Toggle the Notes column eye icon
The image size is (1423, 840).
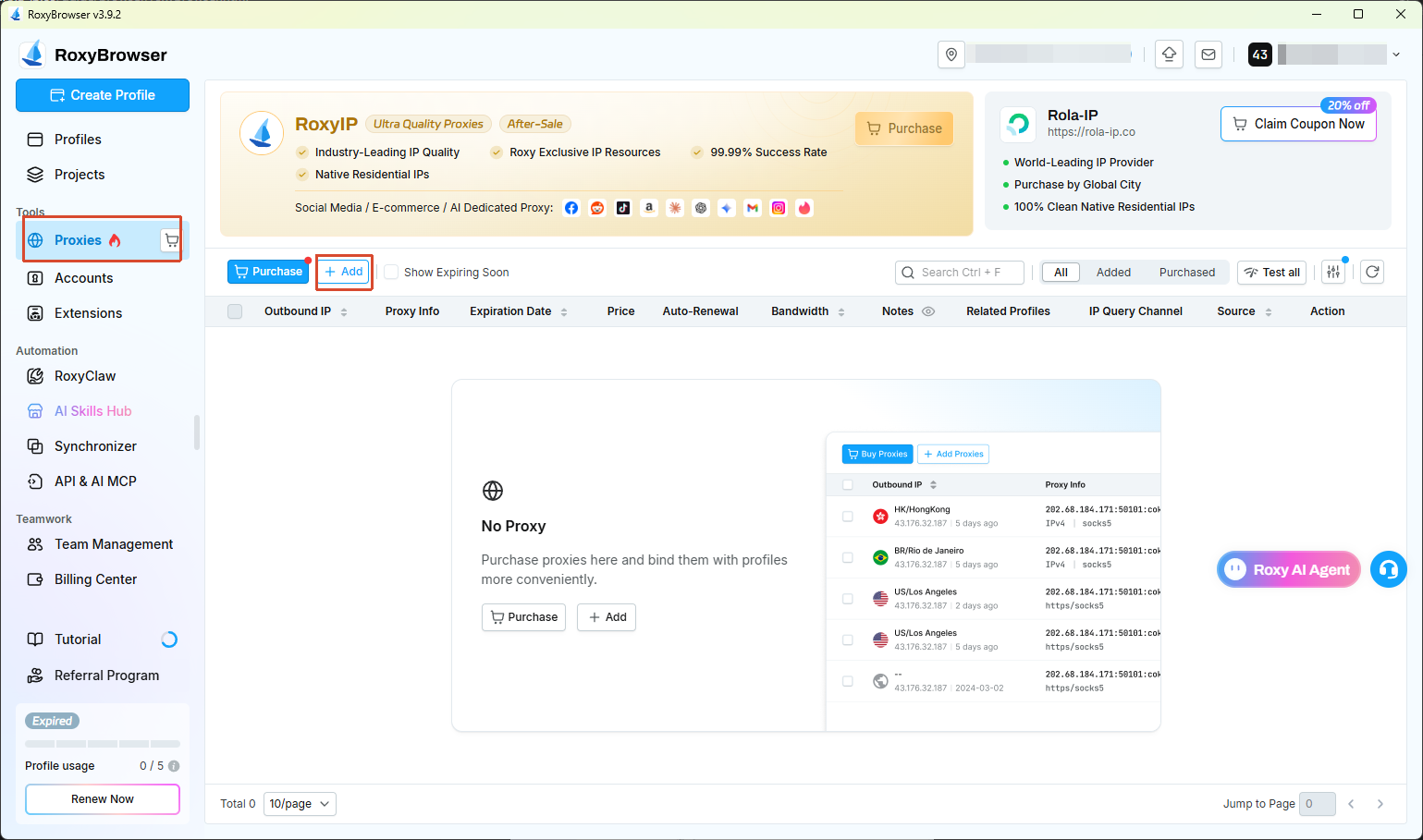tap(928, 311)
